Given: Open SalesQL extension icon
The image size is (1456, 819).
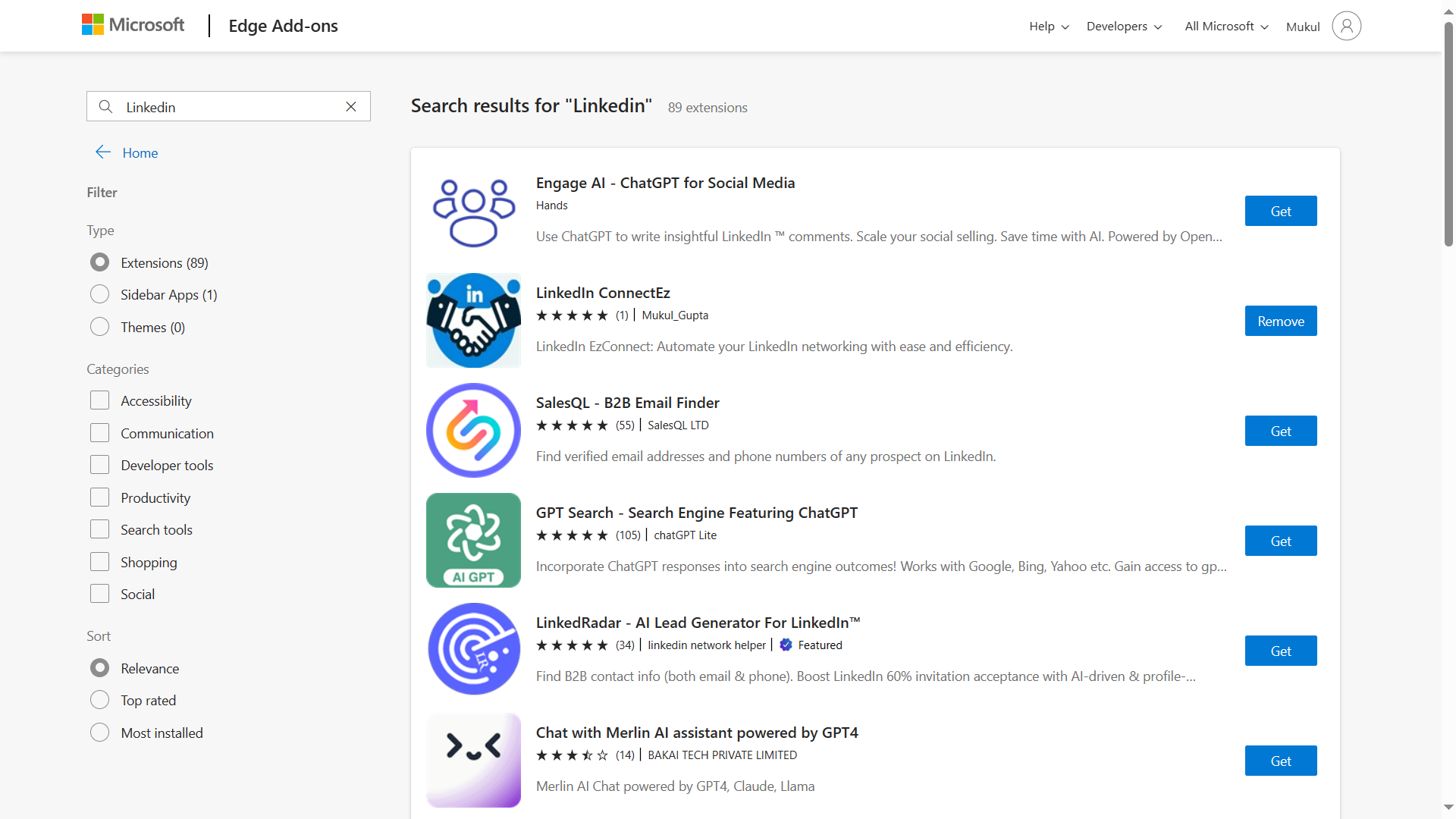Looking at the screenshot, I should [x=473, y=431].
